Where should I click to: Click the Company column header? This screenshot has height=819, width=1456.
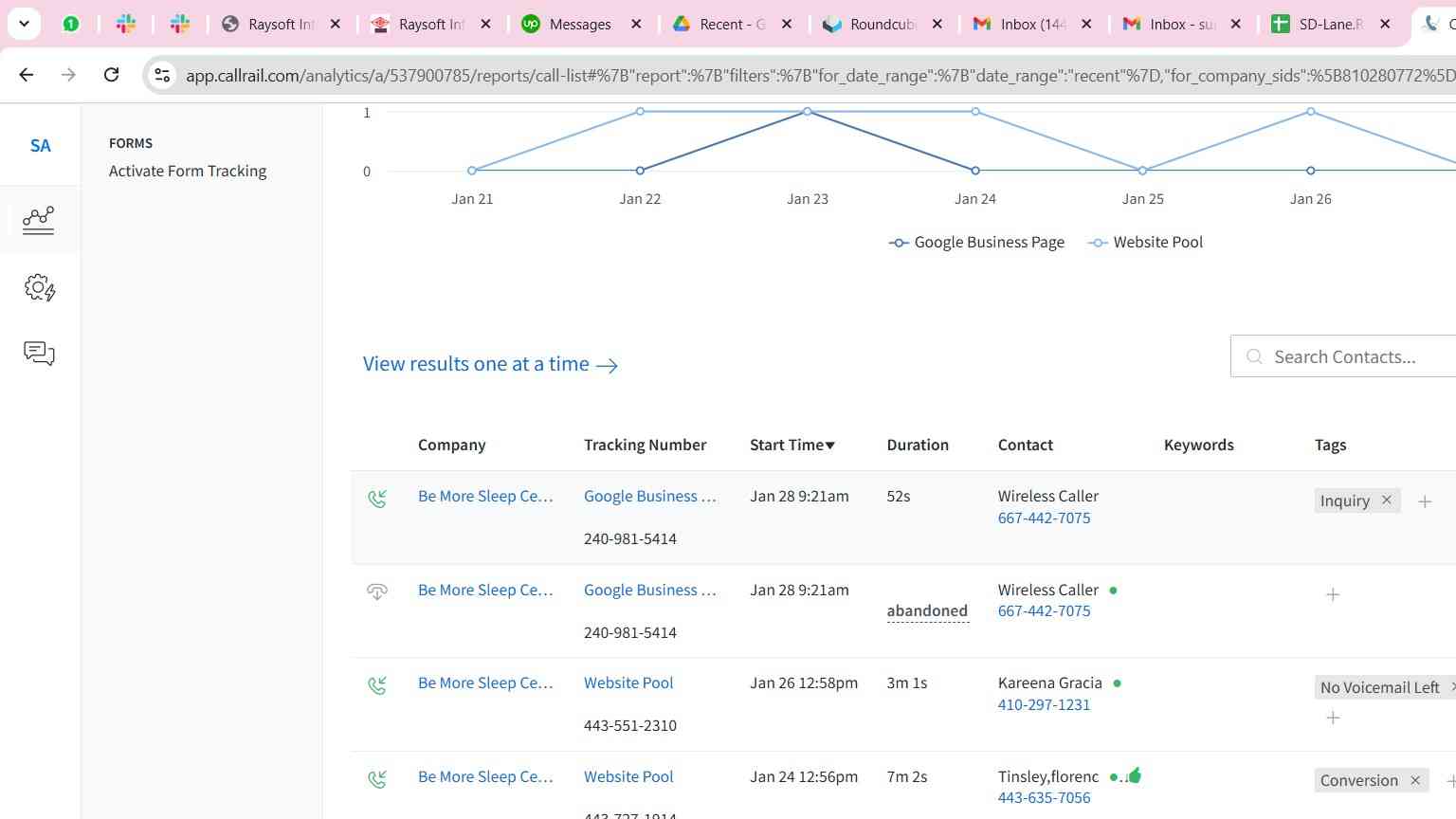coord(451,445)
